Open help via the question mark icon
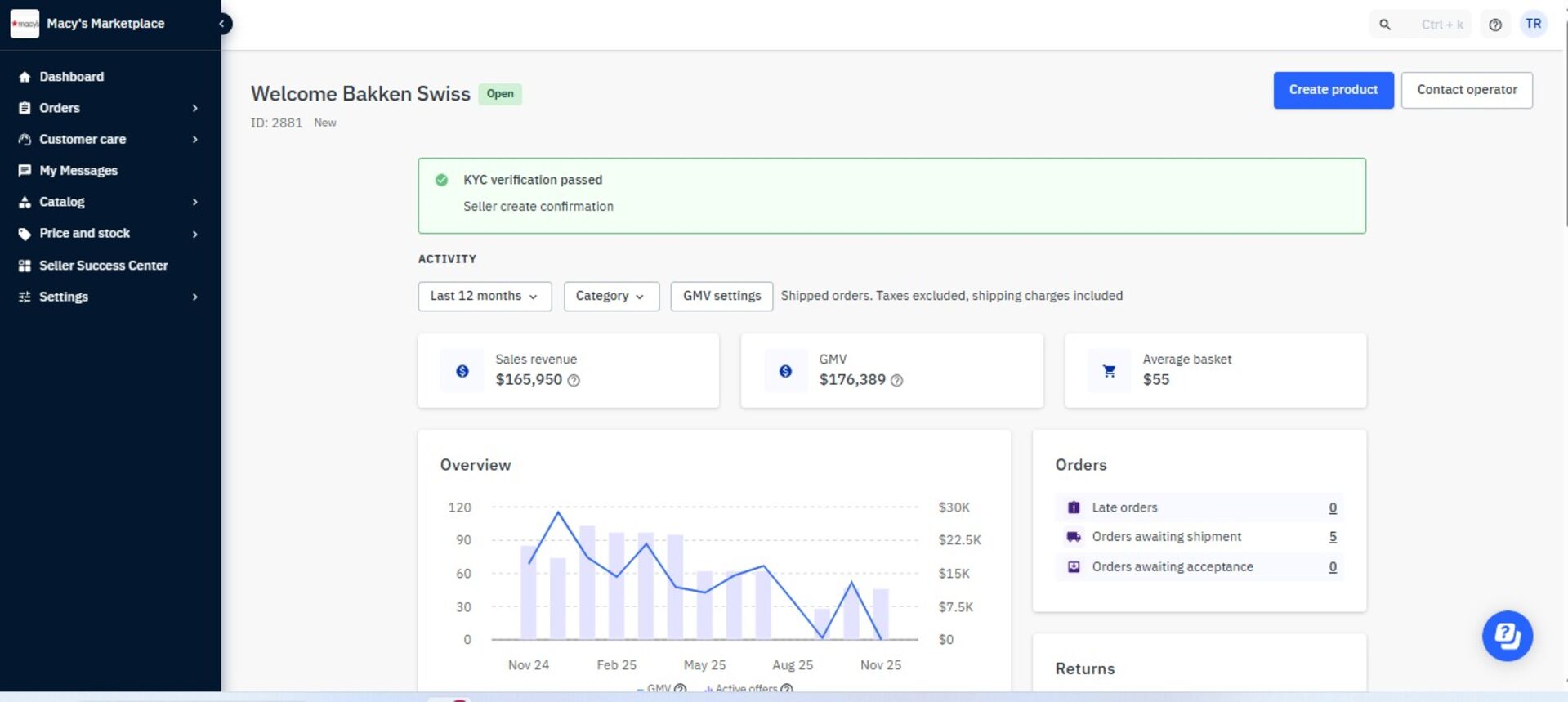 (1495, 25)
